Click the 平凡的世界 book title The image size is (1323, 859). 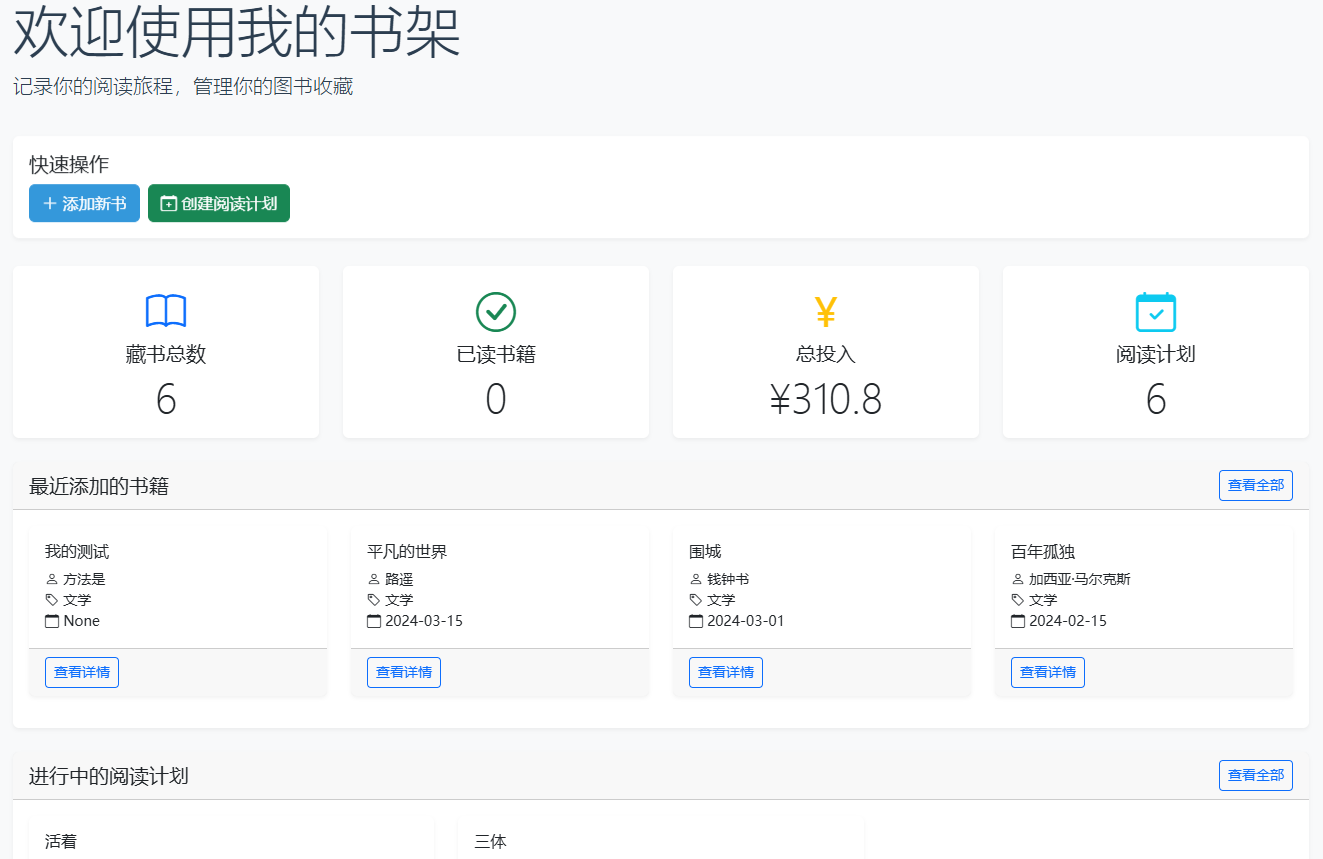(x=407, y=552)
